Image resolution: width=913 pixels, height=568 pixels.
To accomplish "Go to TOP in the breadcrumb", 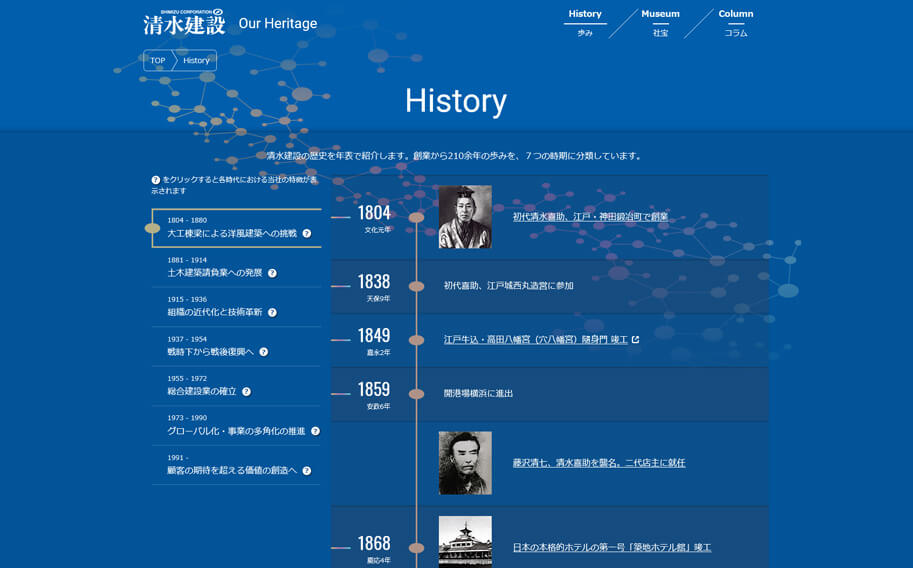I will click(158, 61).
